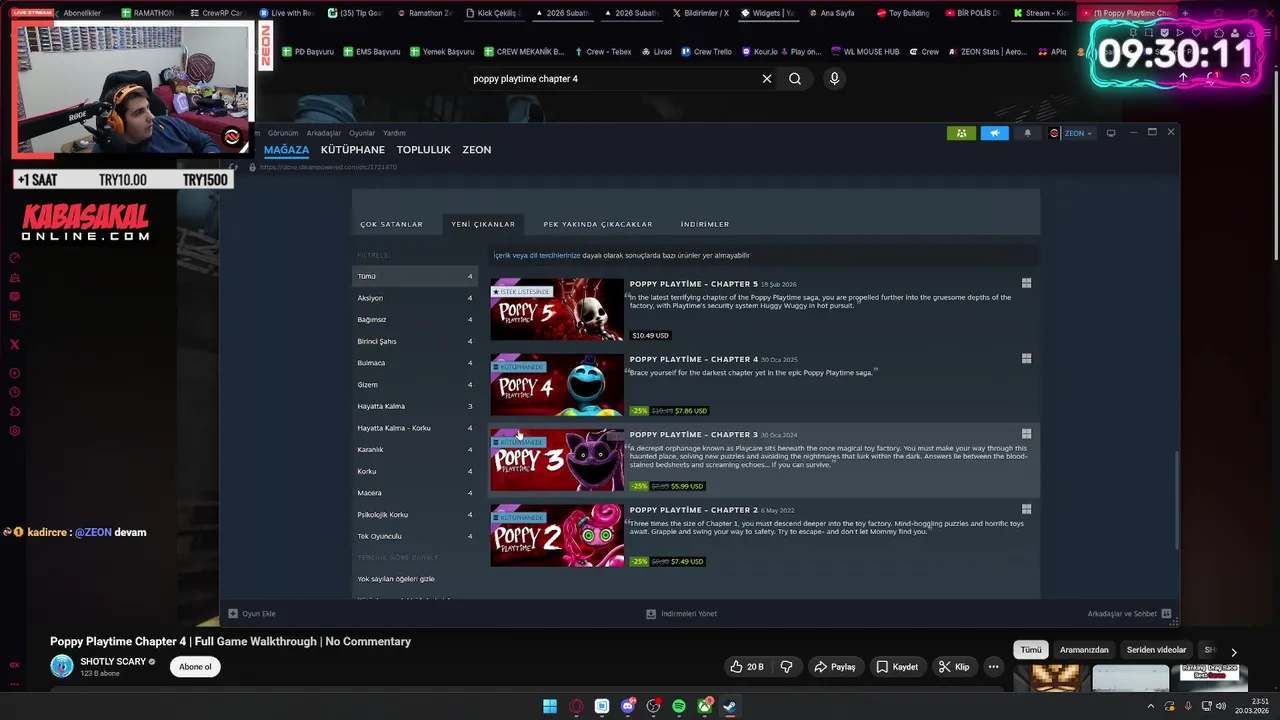Viewport: 1280px width, 720px height.
Task: Open Steam Yardım menu
Action: point(395,133)
